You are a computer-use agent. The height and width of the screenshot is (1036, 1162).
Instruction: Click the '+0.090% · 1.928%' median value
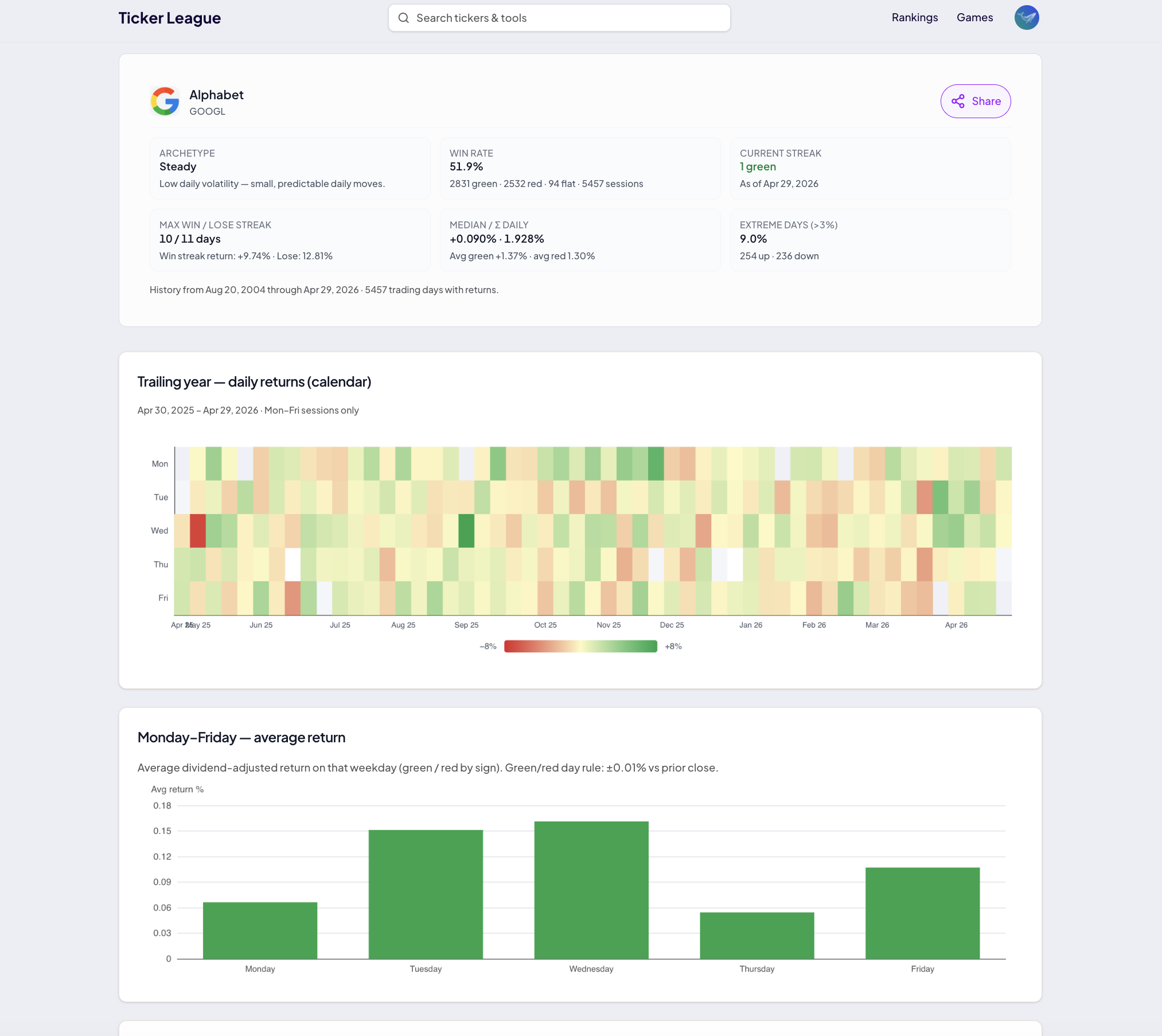pos(497,239)
